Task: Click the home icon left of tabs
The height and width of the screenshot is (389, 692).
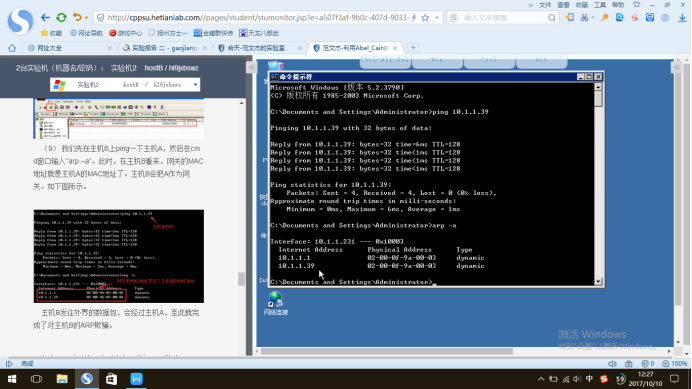Action: pyautogui.click(x=12, y=48)
